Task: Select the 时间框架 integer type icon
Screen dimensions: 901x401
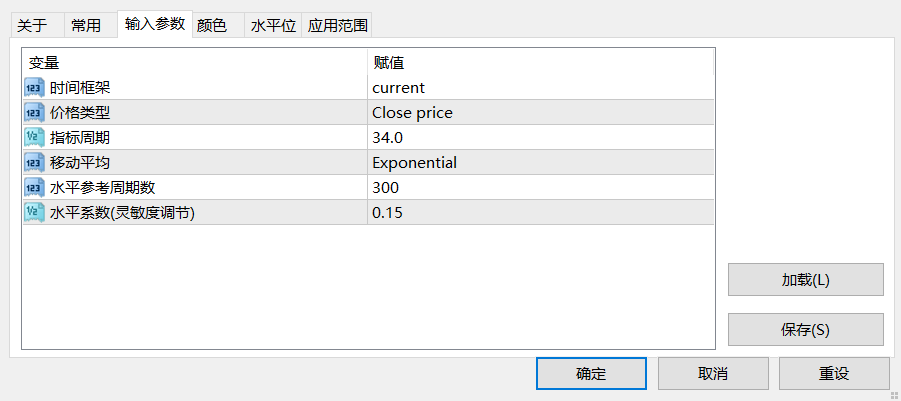Action: (x=34, y=88)
